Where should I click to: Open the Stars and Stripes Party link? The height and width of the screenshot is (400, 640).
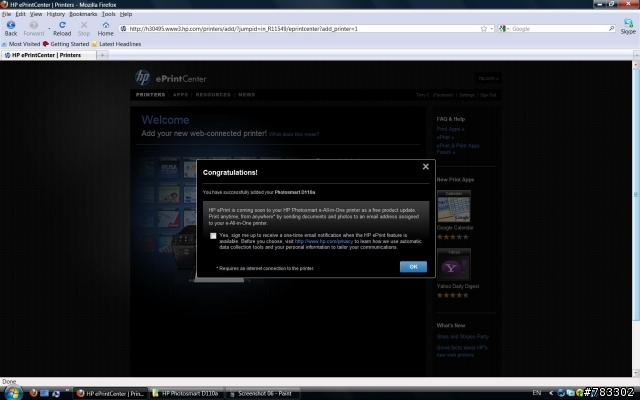coord(462,337)
